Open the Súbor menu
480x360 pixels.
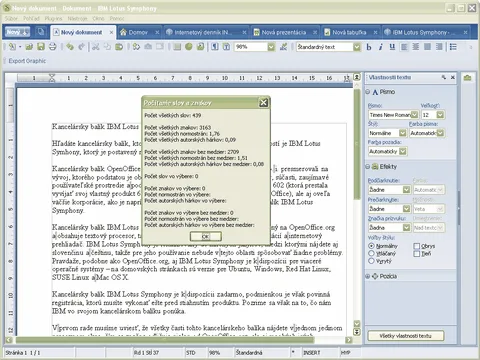pyautogui.click(x=11, y=18)
